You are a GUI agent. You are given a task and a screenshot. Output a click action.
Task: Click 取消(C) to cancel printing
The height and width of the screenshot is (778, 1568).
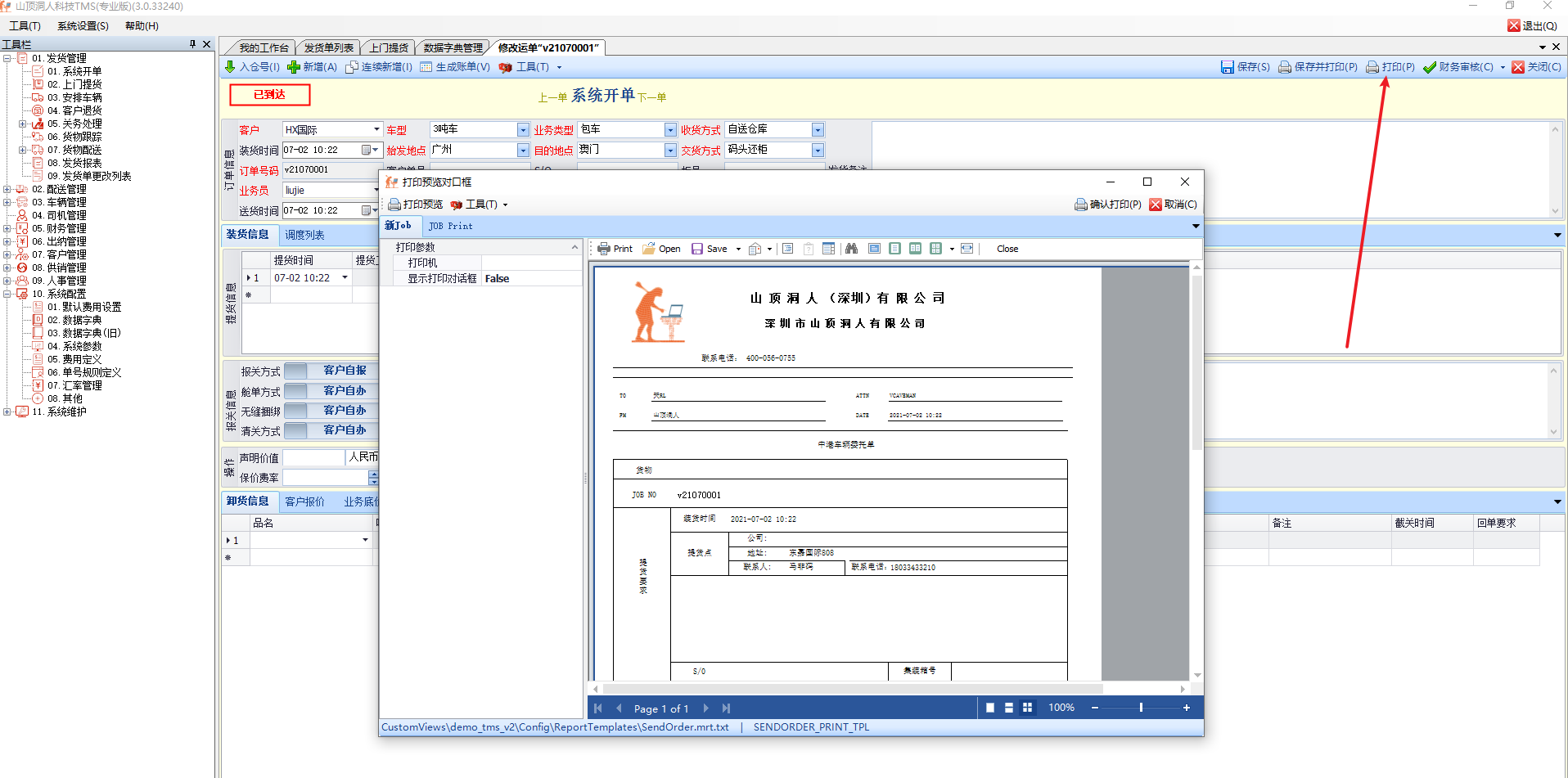tap(1173, 205)
